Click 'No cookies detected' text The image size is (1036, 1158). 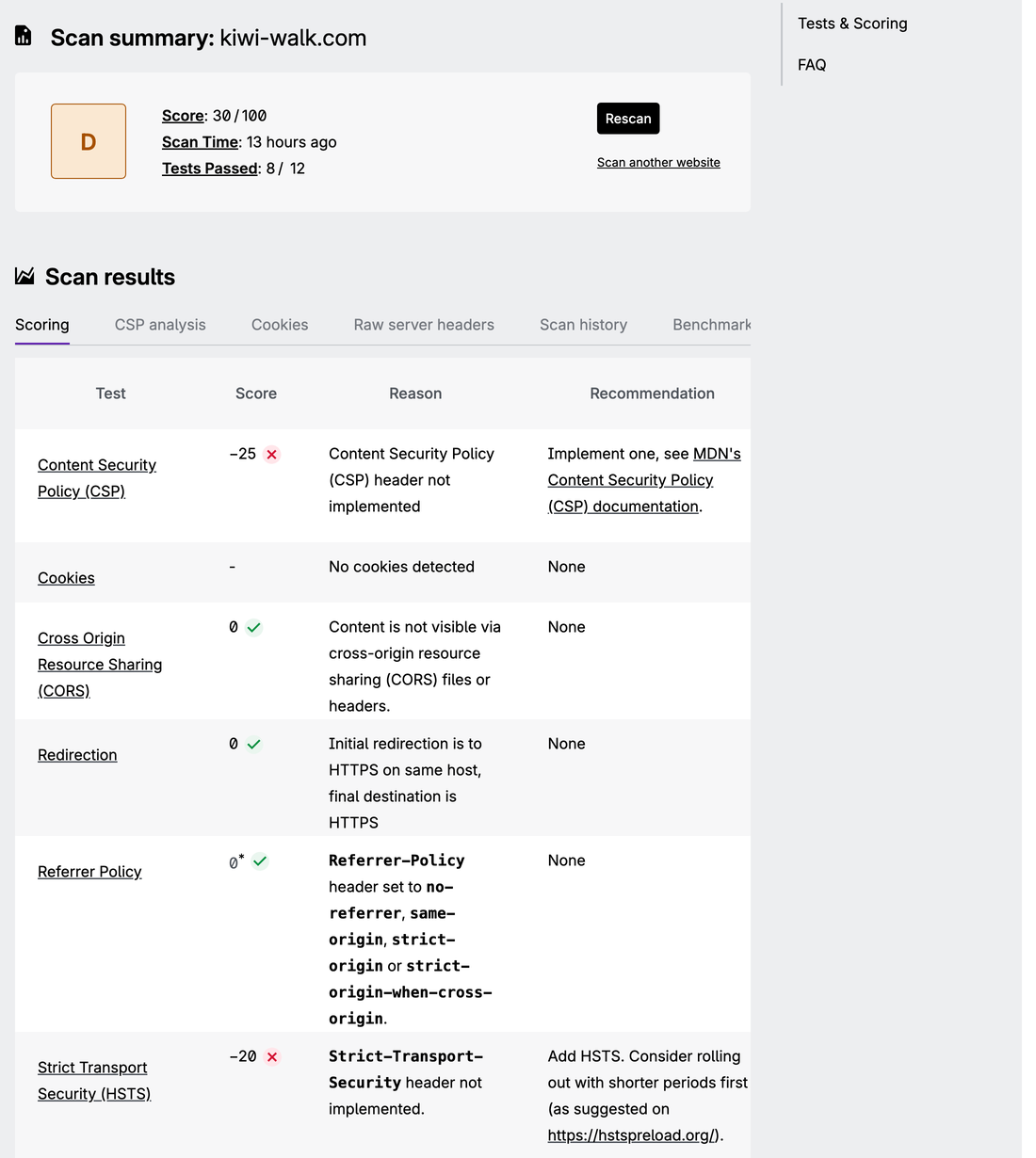pyautogui.click(x=401, y=567)
